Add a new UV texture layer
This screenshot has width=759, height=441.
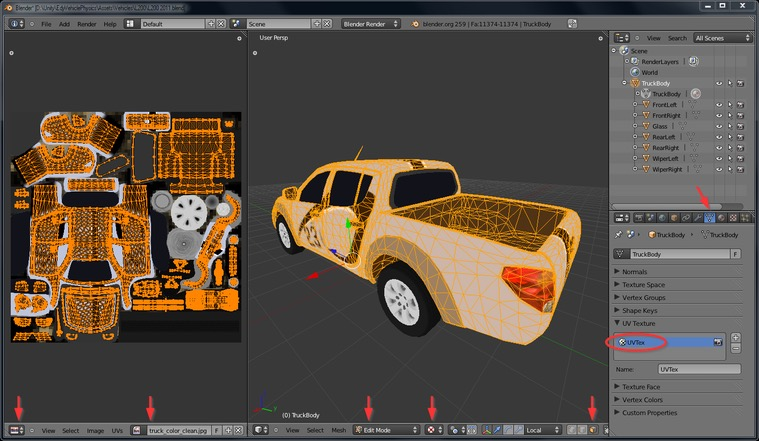pyautogui.click(x=736, y=337)
